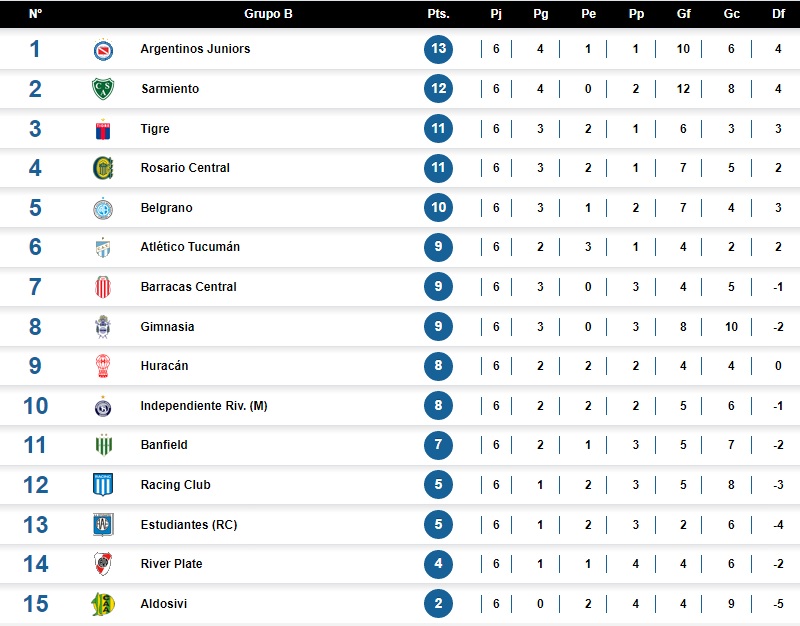Screen dimensions: 800x626
Task: Click the Sarmiento green shield crest
Action: click(x=103, y=89)
